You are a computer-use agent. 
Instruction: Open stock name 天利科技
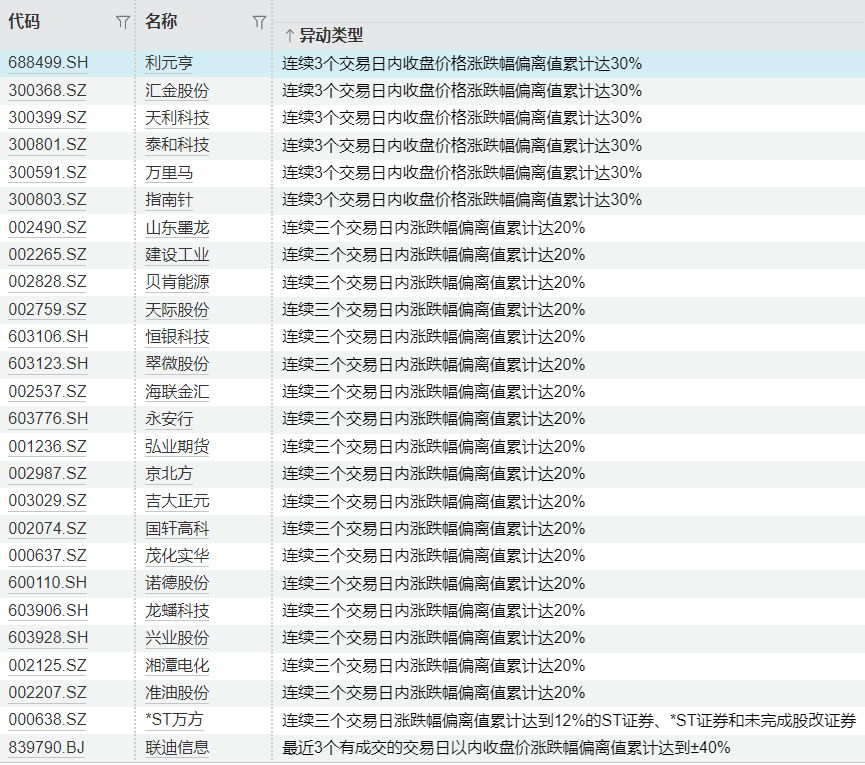pos(177,117)
